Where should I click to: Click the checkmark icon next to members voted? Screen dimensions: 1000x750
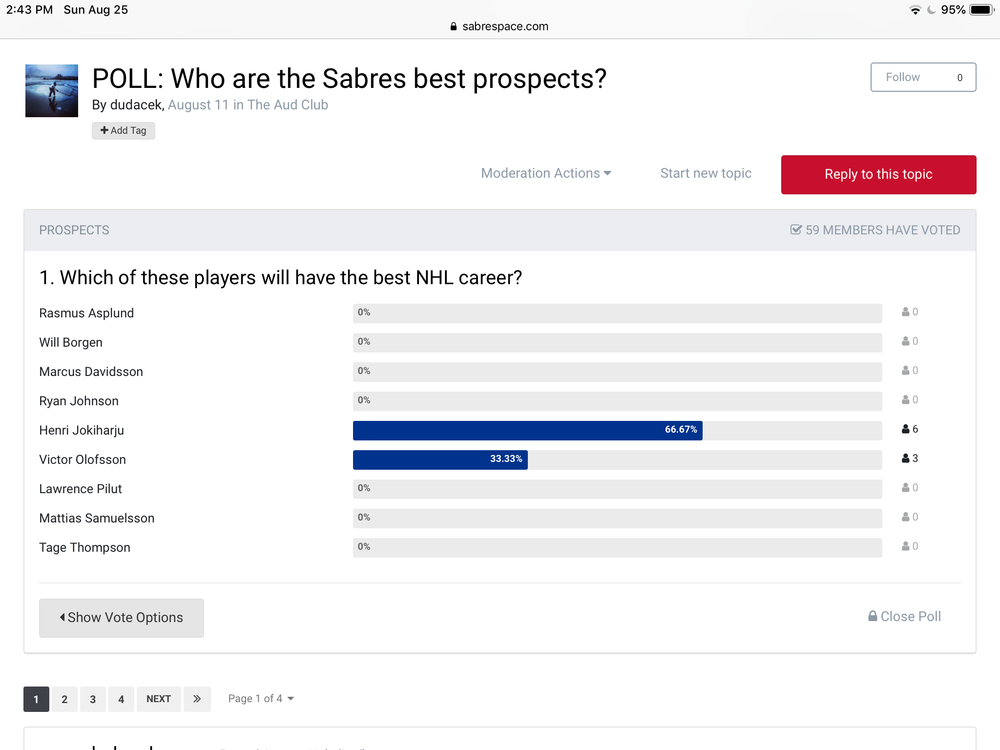click(x=795, y=230)
